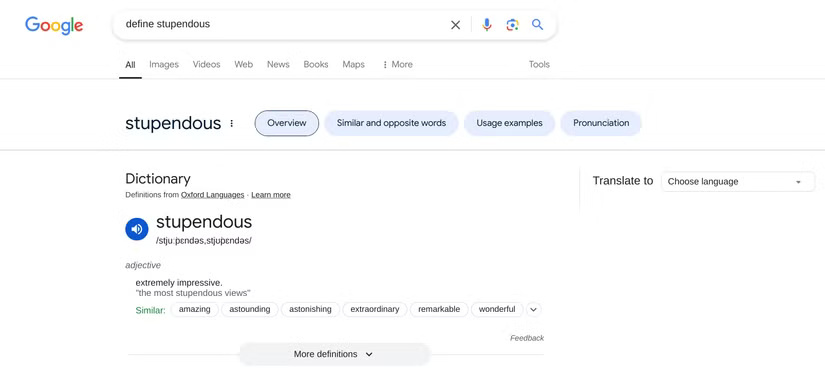Open the More search categories menu
This screenshot has height=372, width=825.
[397, 64]
